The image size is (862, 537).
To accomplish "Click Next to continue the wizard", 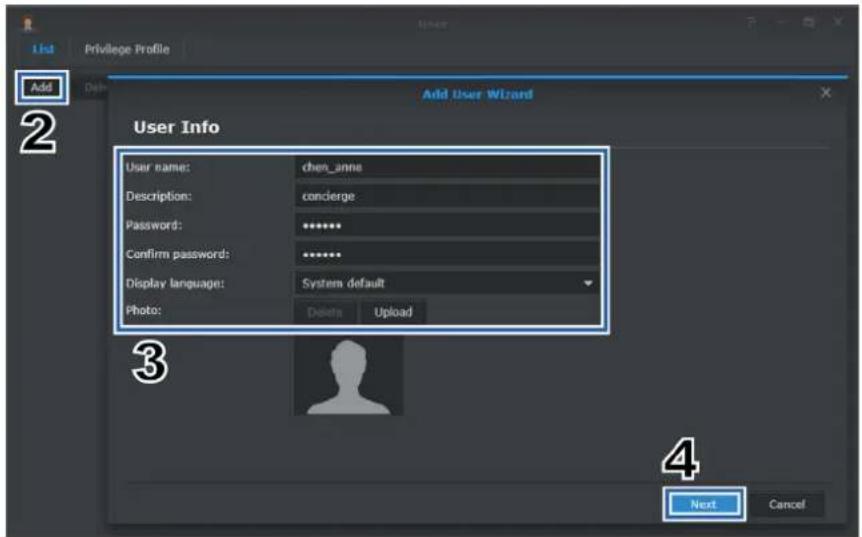I will [704, 504].
